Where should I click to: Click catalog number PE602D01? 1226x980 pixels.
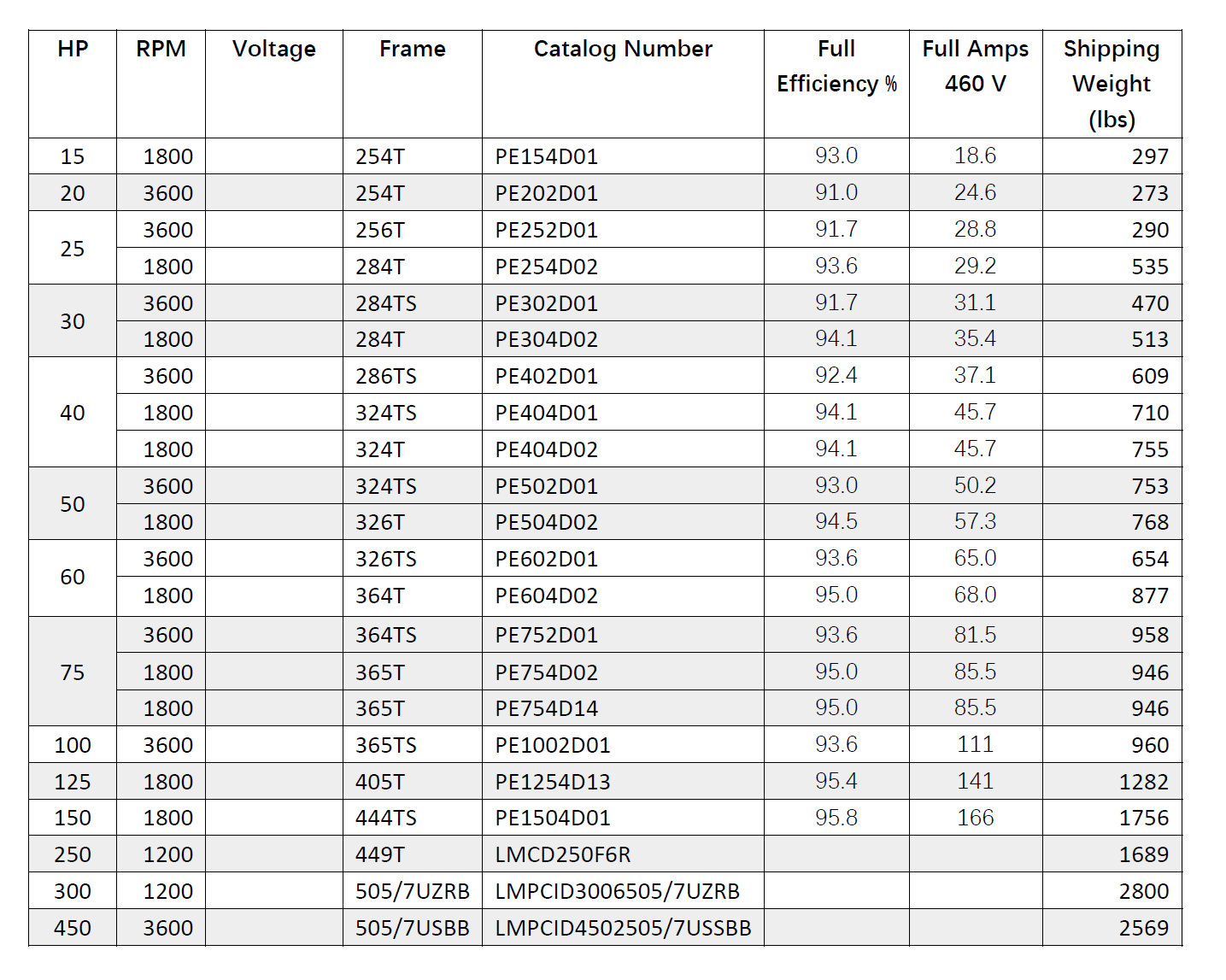[547, 559]
